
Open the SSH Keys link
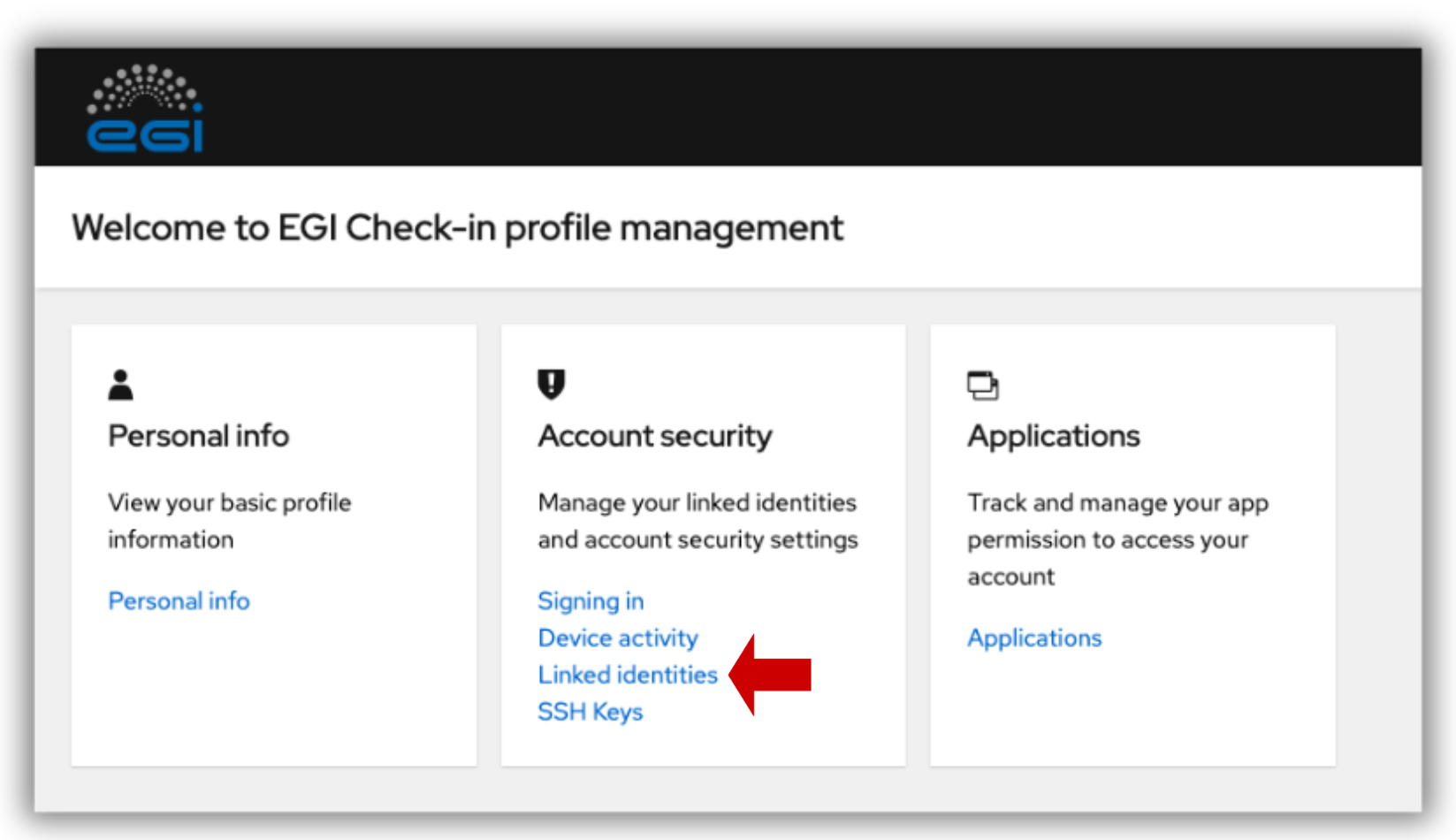coord(590,712)
